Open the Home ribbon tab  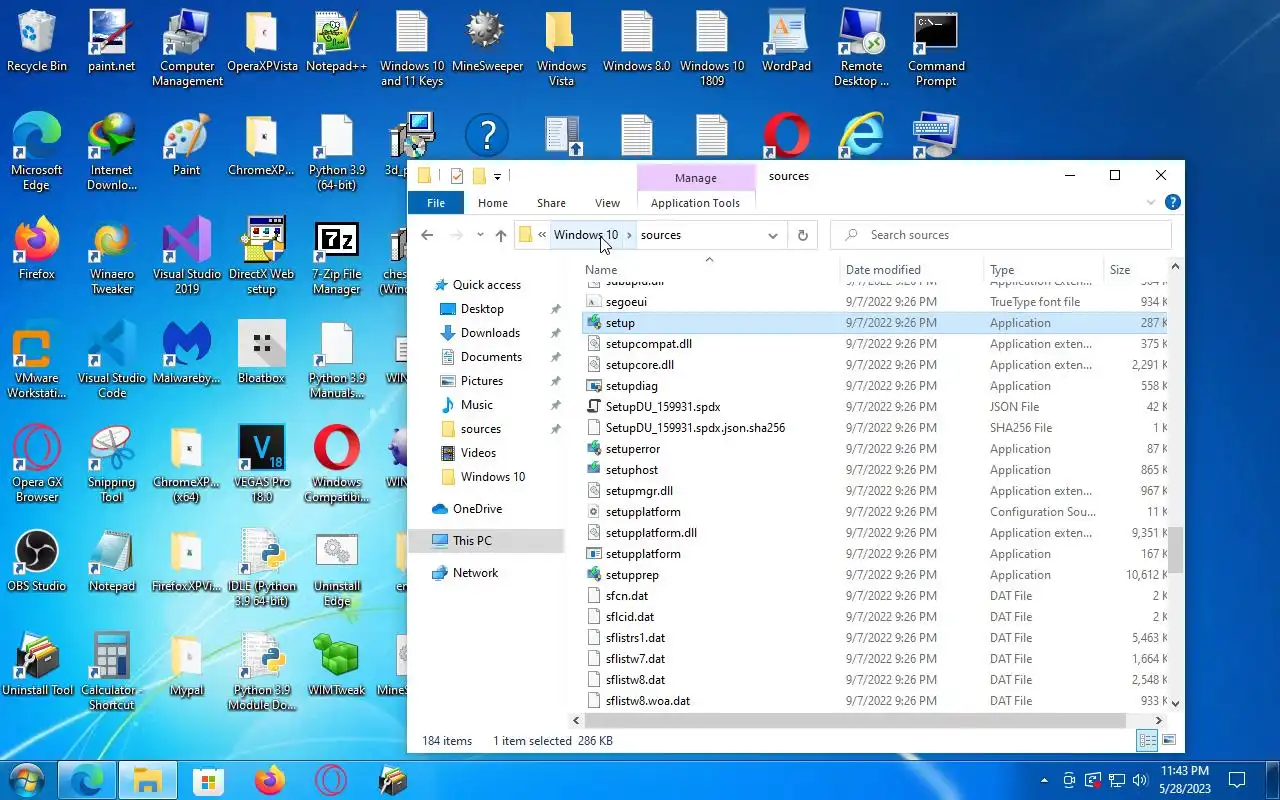point(493,203)
